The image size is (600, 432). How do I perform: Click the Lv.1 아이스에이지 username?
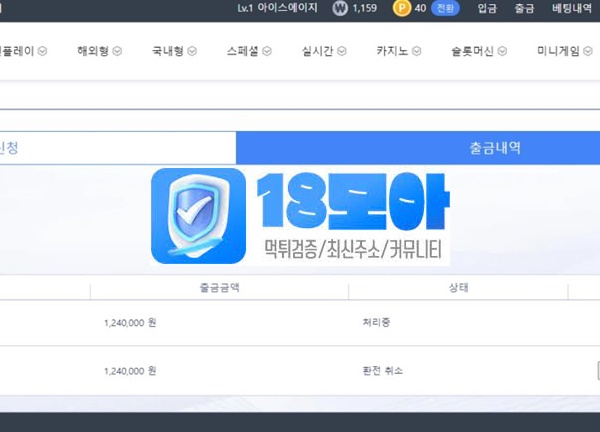coord(277,8)
